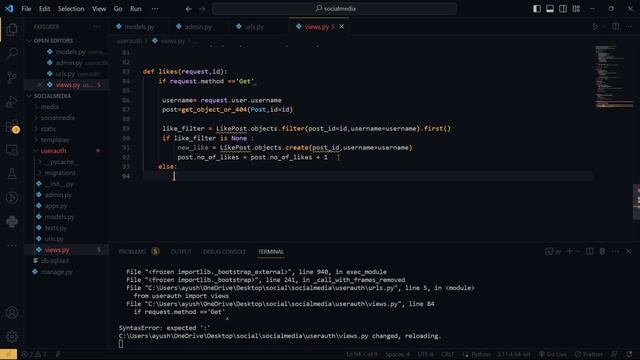Collapse the Open Editors section
640x360 pixels.
tap(53, 41)
